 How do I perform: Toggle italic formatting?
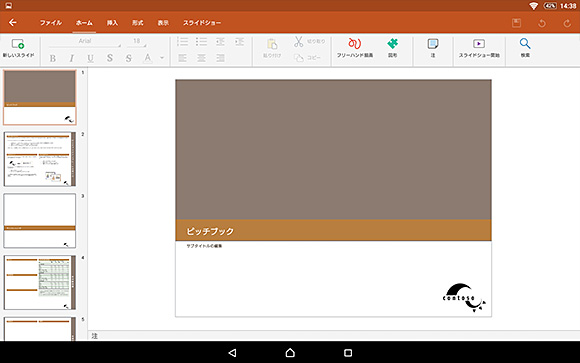72,58
